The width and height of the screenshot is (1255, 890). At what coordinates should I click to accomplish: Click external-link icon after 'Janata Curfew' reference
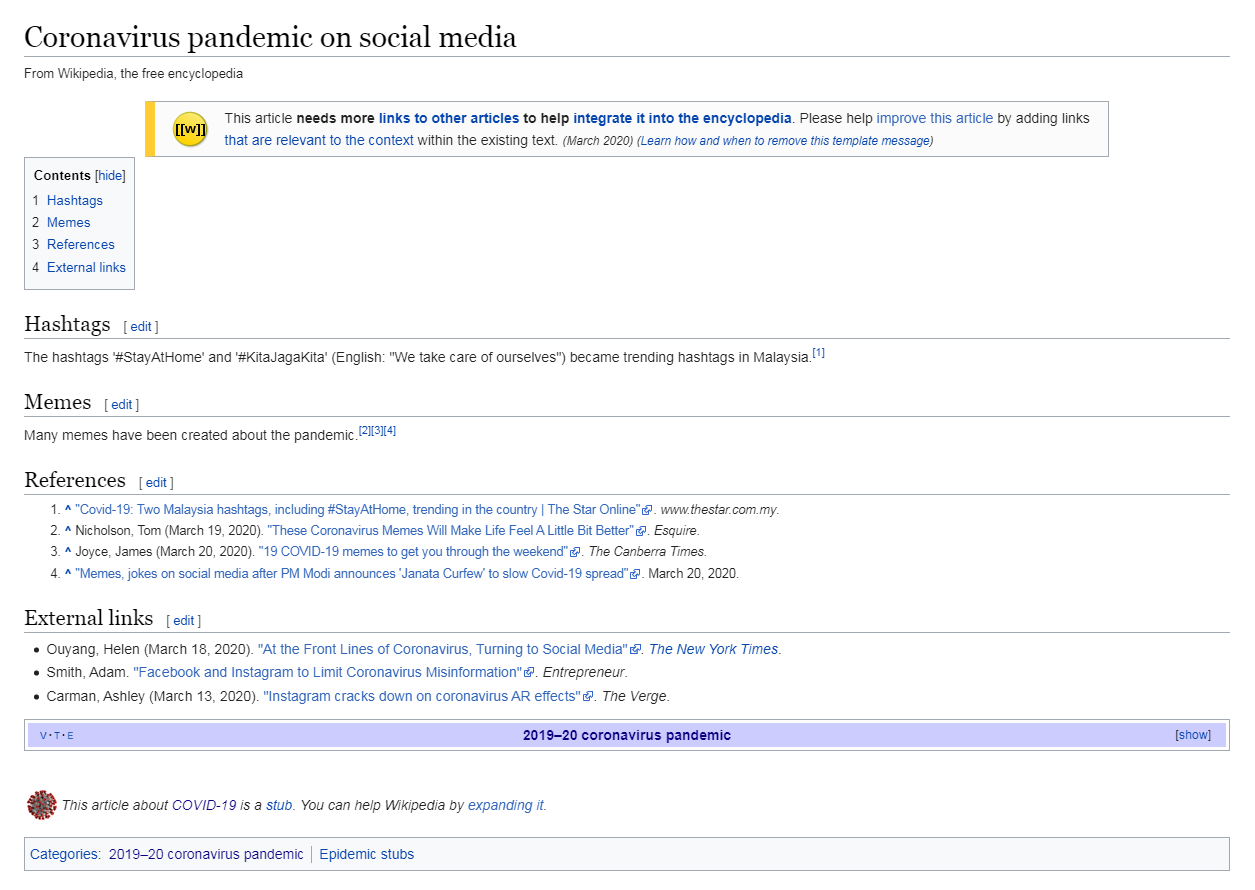pos(635,575)
